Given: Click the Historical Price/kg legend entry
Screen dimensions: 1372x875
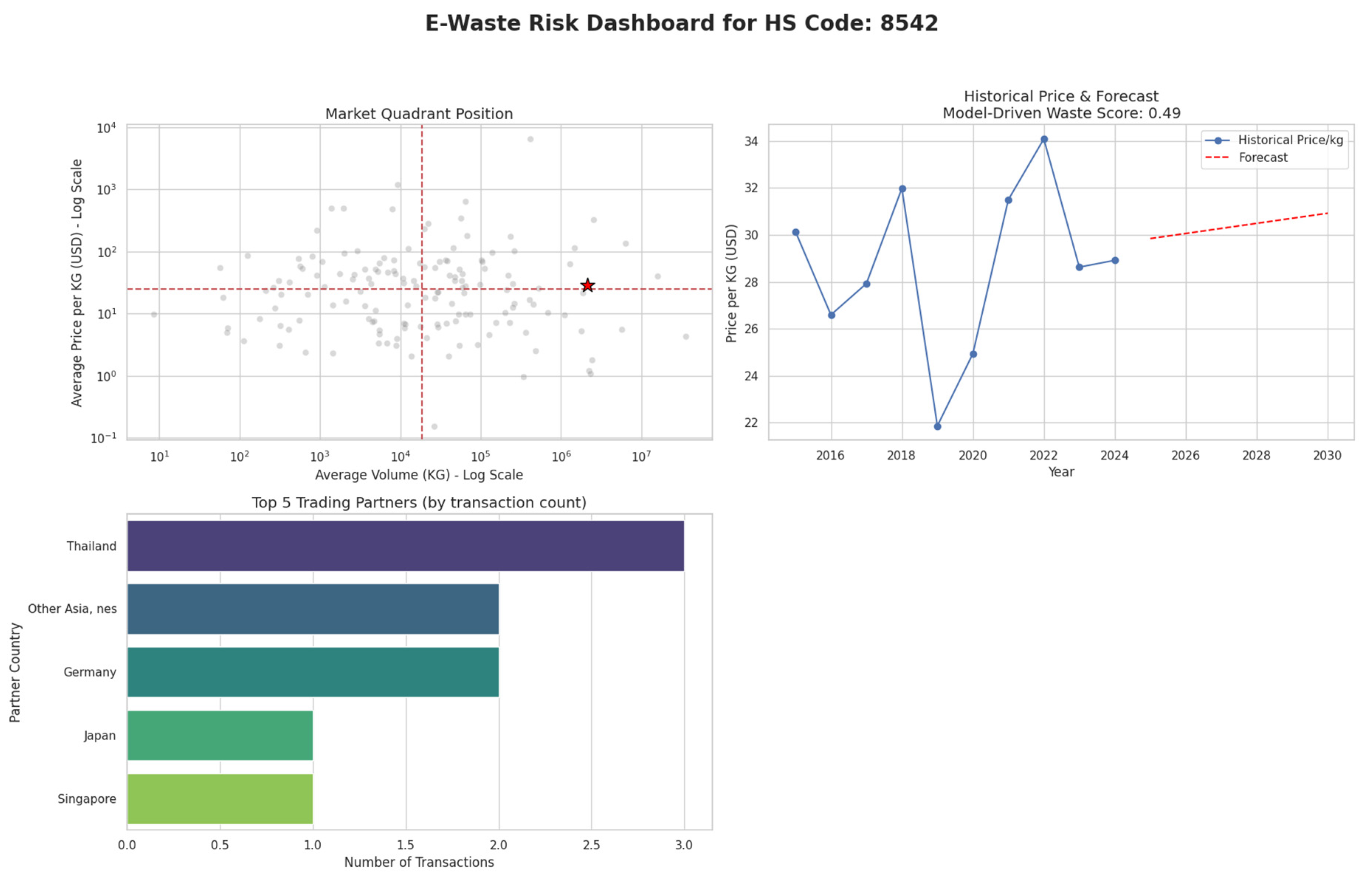Looking at the screenshot, I should [x=1290, y=140].
